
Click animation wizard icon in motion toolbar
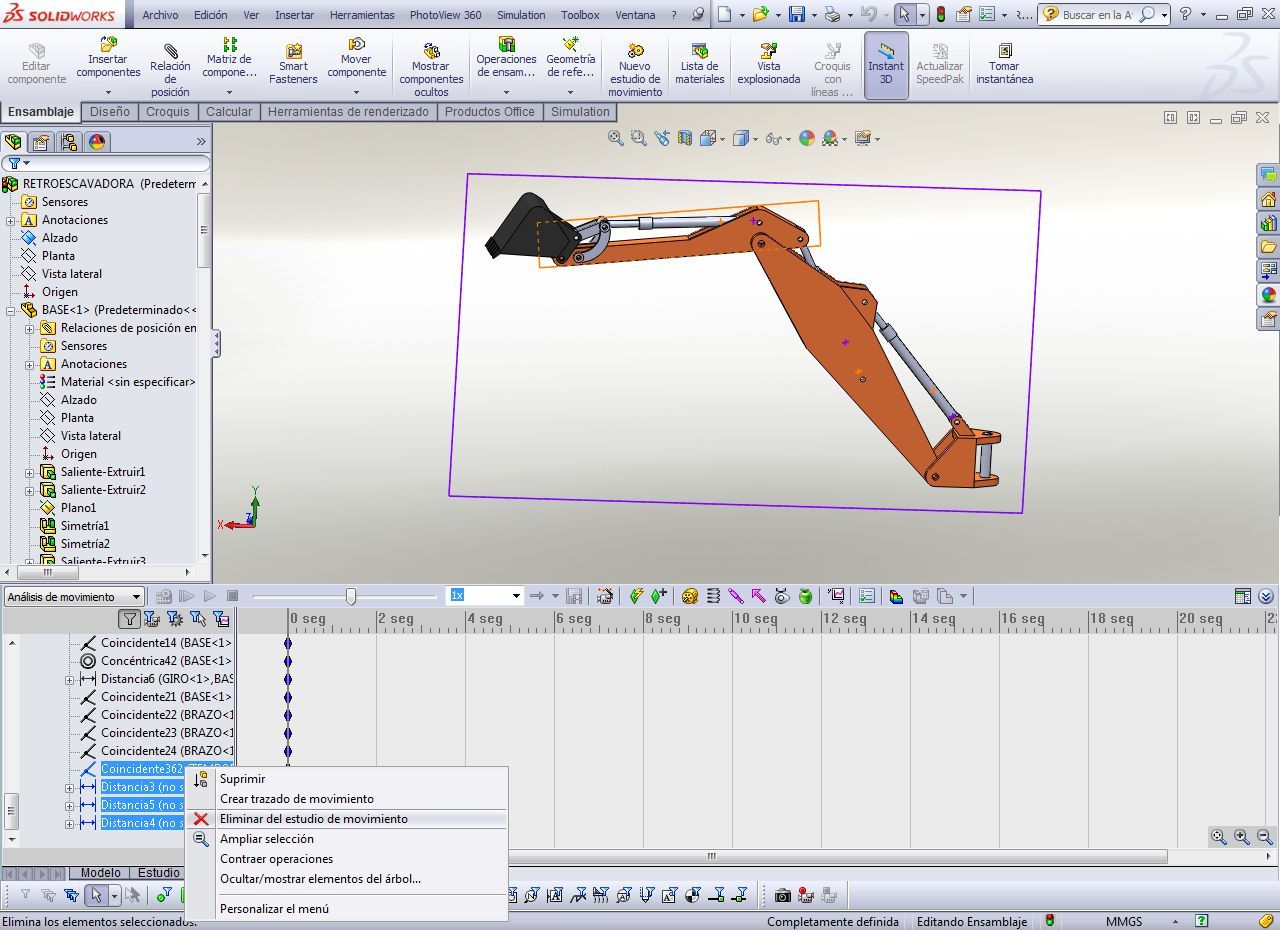[x=605, y=596]
